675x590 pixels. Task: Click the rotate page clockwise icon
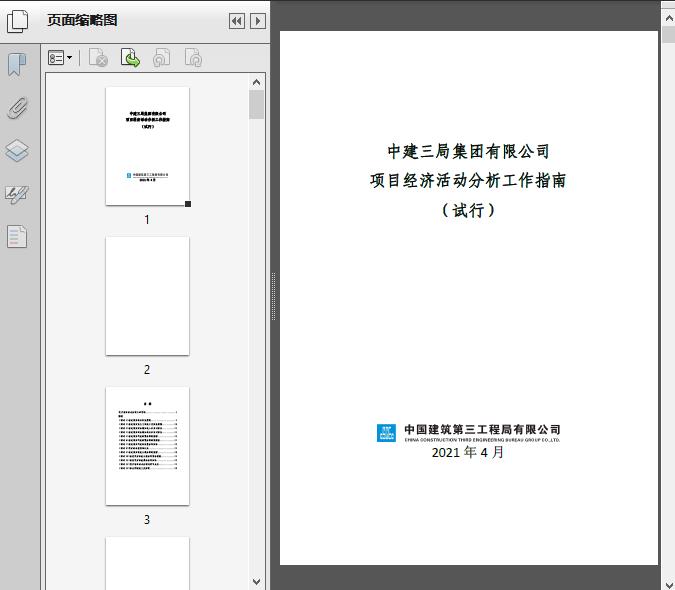click(193, 58)
